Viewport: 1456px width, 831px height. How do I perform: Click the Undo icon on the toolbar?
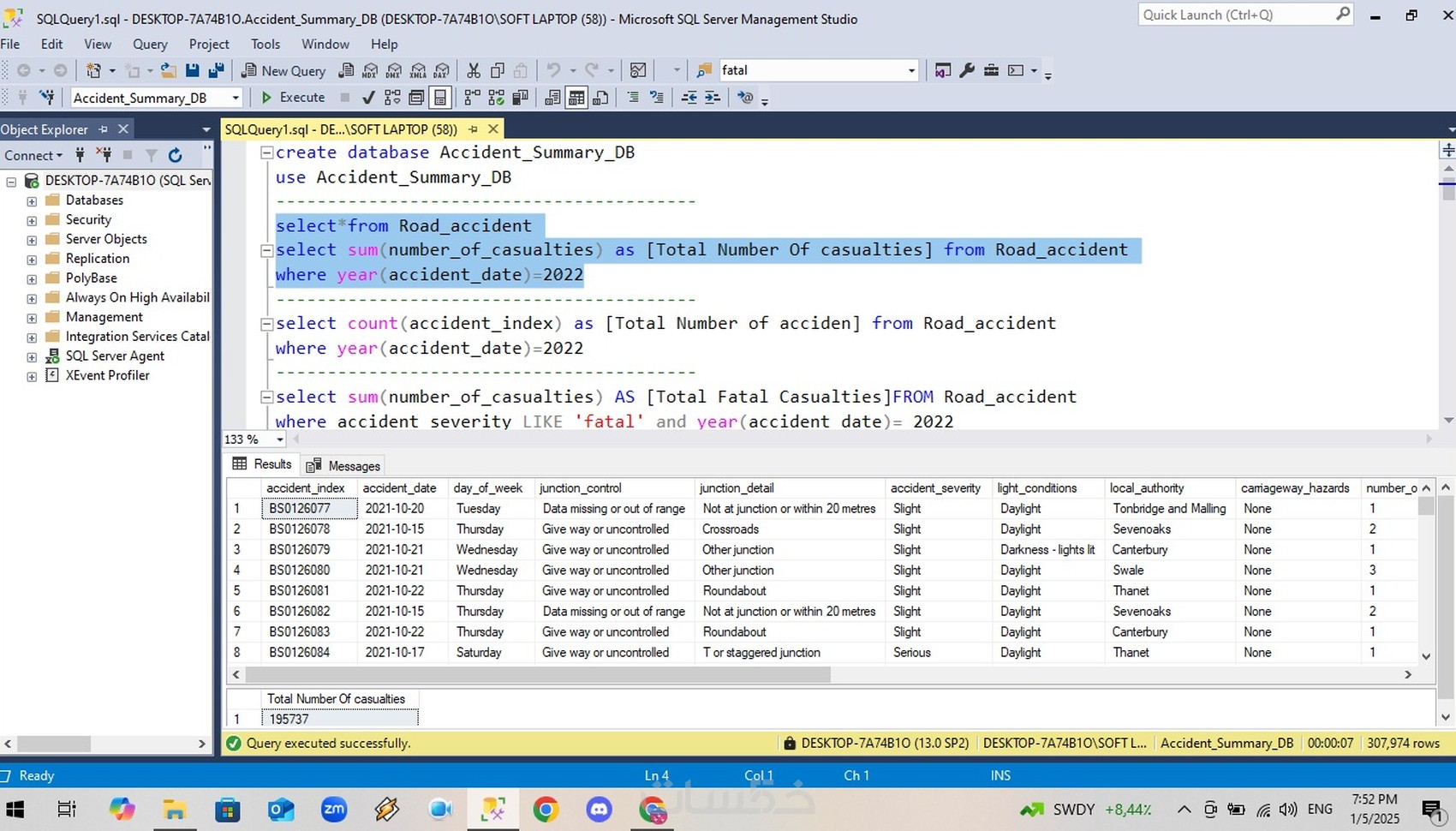(x=555, y=70)
